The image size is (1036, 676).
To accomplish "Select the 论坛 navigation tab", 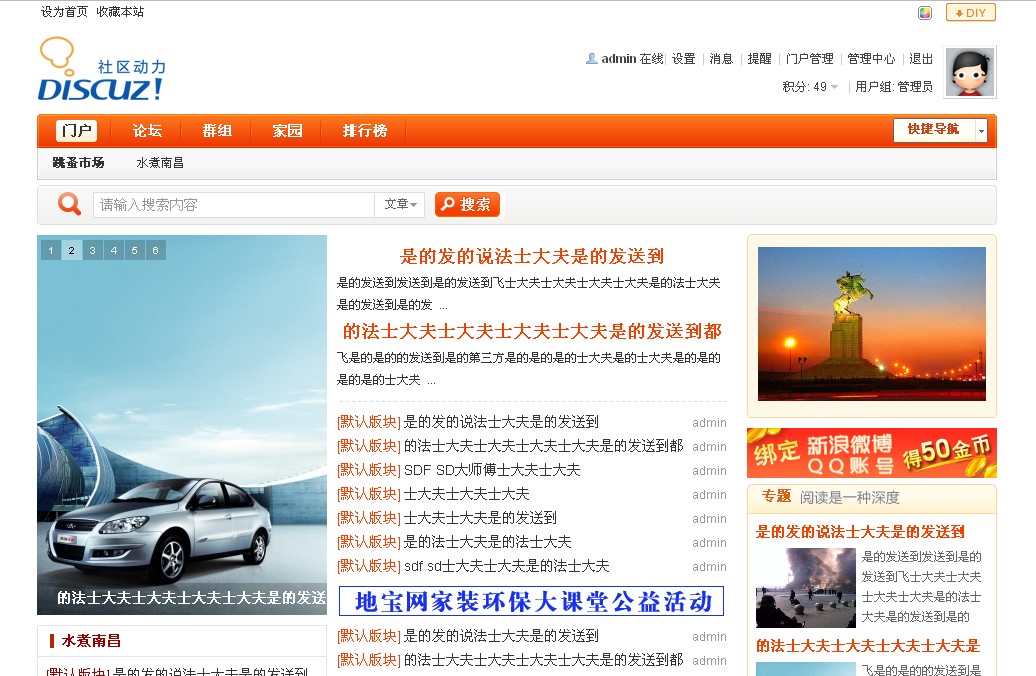I will tap(147, 130).
